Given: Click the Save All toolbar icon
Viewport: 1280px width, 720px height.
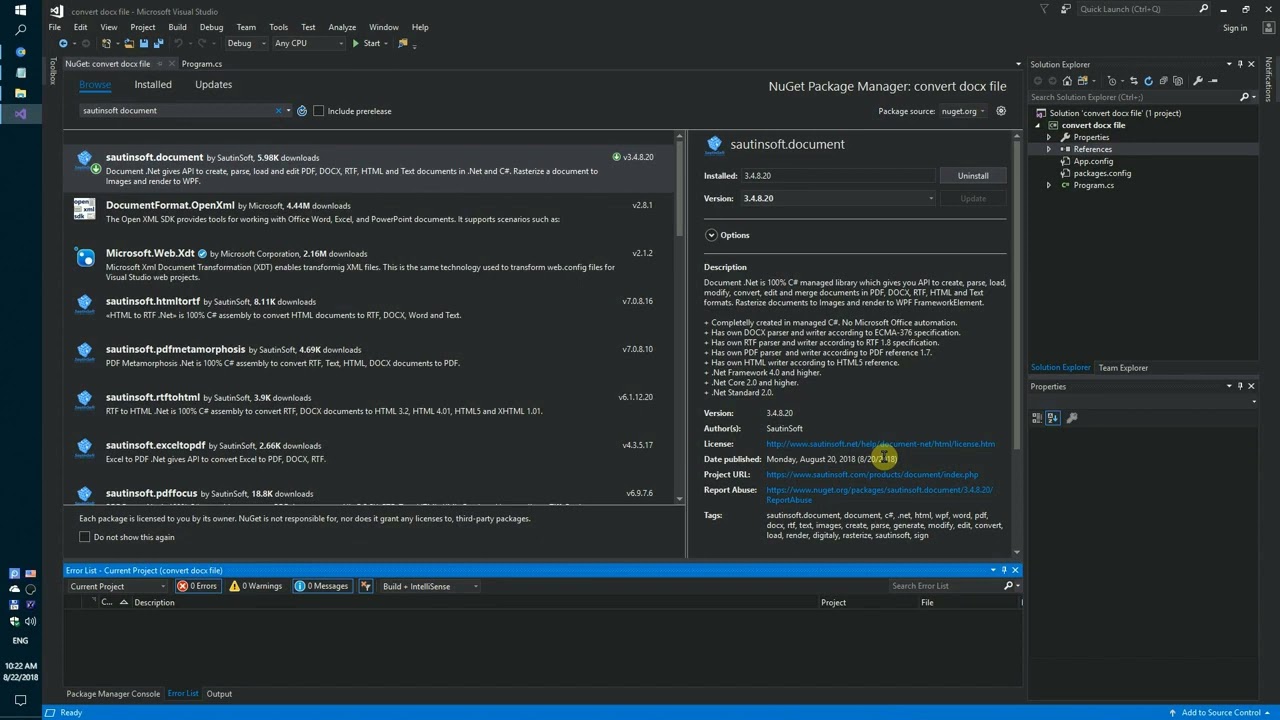Looking at the screenshot, I should coord(158,44).
